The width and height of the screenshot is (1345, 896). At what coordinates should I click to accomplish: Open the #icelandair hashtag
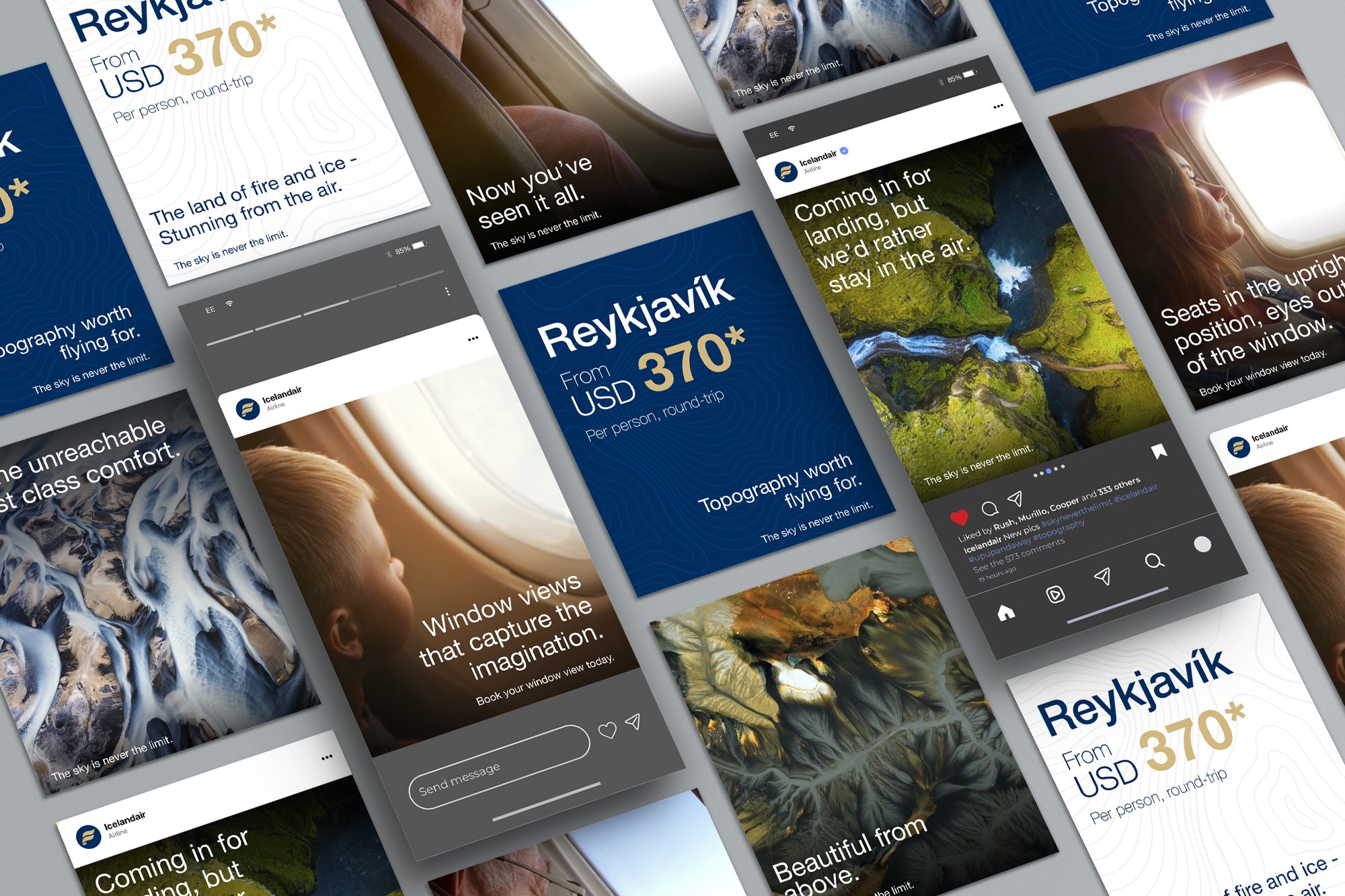click(x=1135, y=494)
